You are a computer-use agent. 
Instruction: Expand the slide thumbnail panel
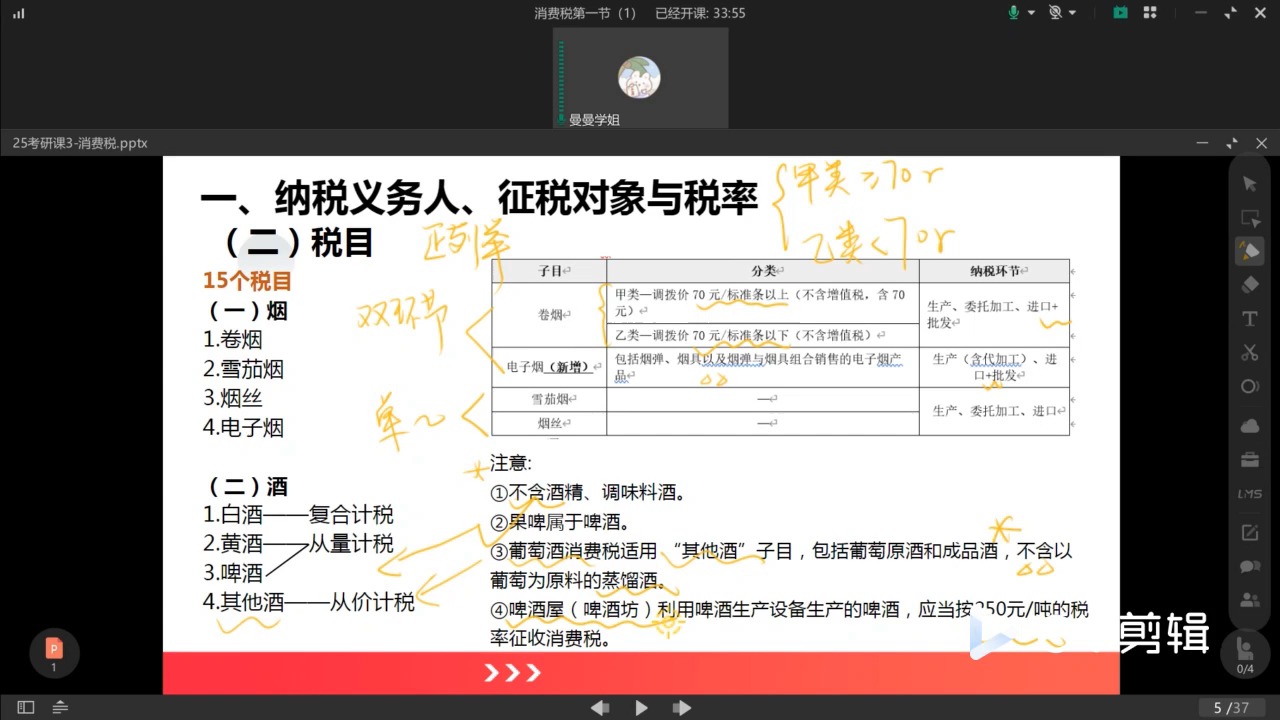(x=24, y=707)
